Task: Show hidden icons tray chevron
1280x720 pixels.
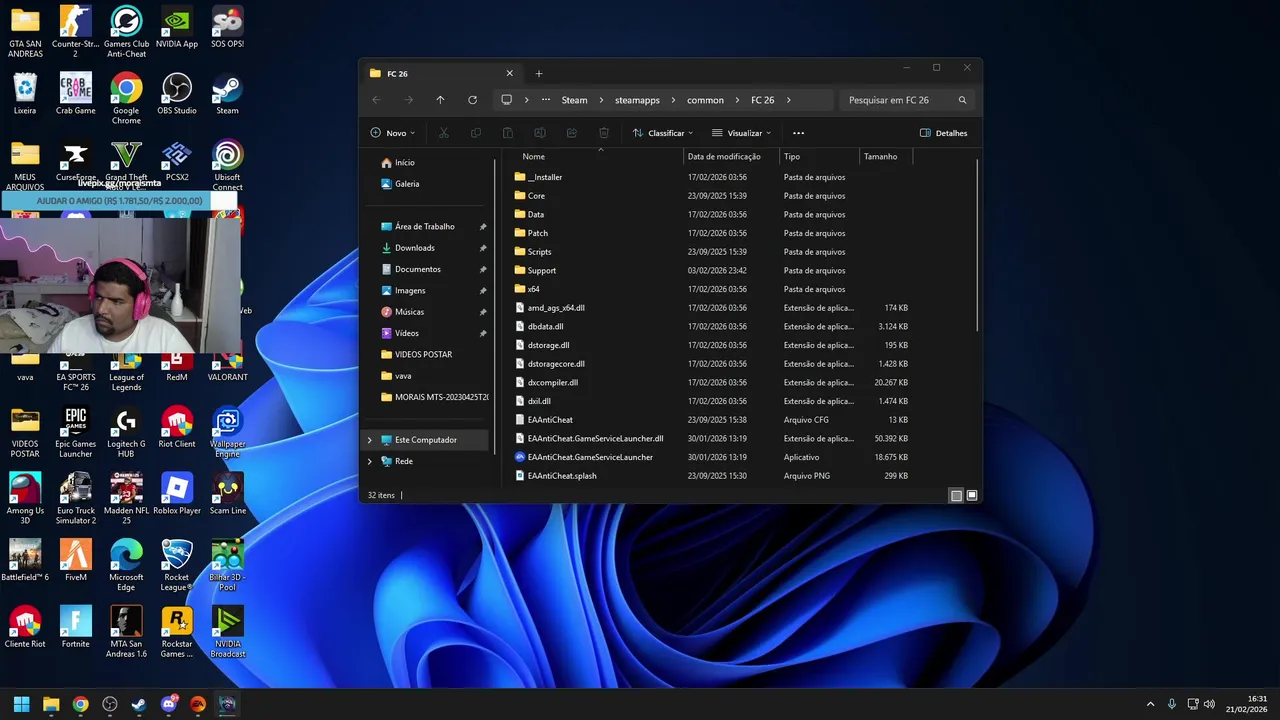Action: tap(1150, 704)
